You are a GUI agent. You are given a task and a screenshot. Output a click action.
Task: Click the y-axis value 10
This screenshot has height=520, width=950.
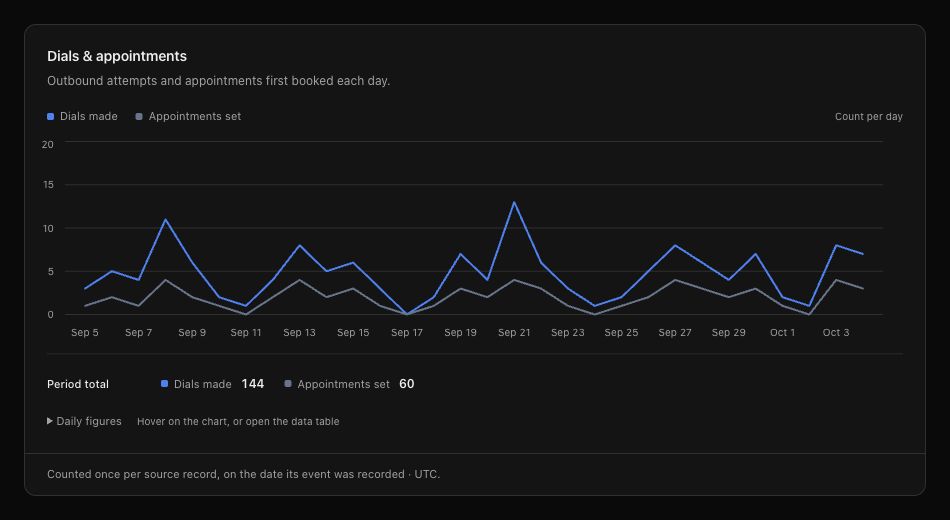point(48,228)
